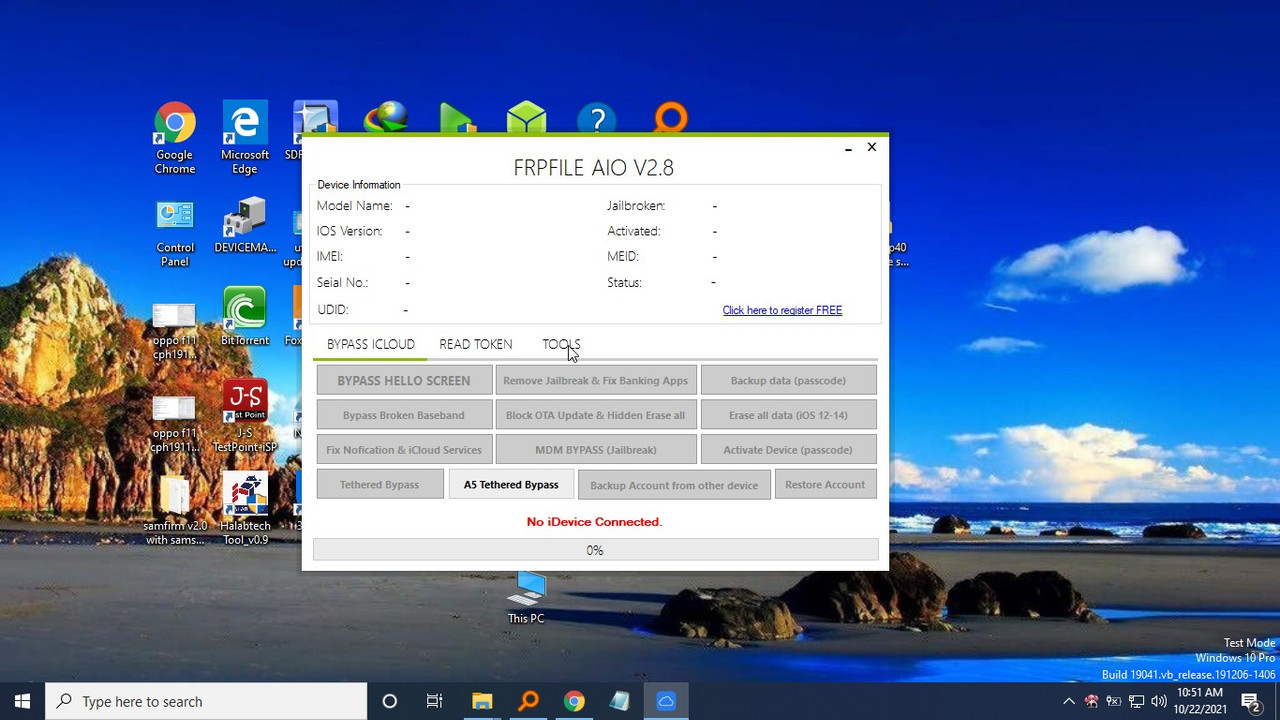Click the 0% progress bar
Image resolution: width=1280 pixels, height=720 pixels.
[x=594, y=550]
